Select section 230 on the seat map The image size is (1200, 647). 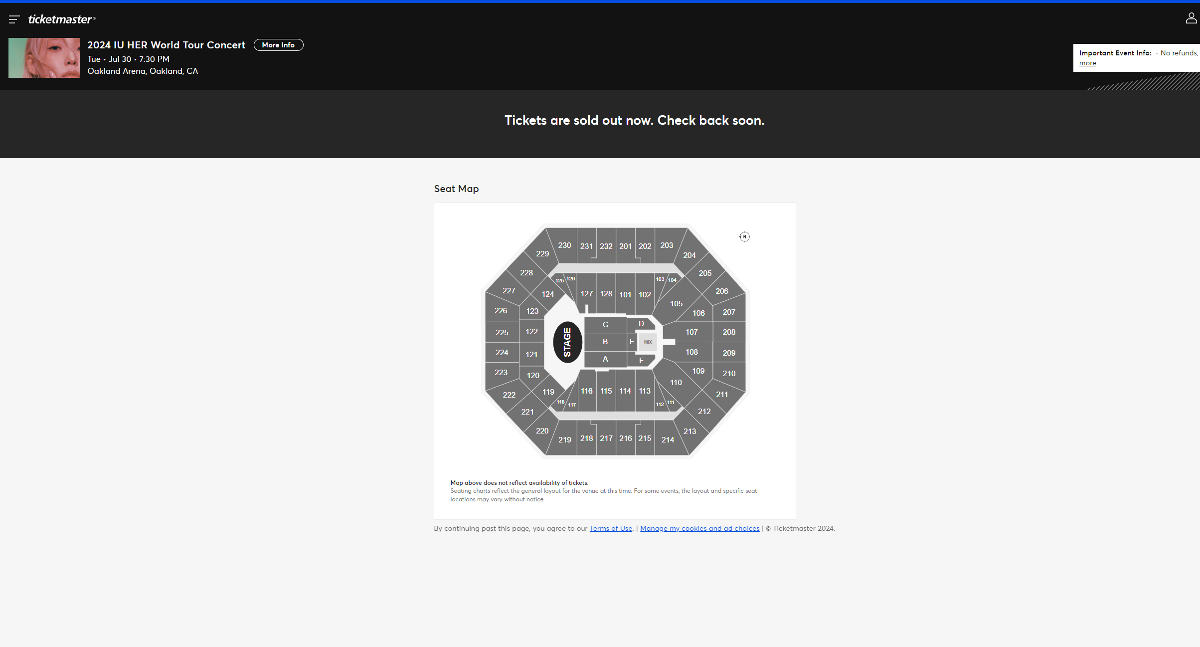[x=564, y=245]
